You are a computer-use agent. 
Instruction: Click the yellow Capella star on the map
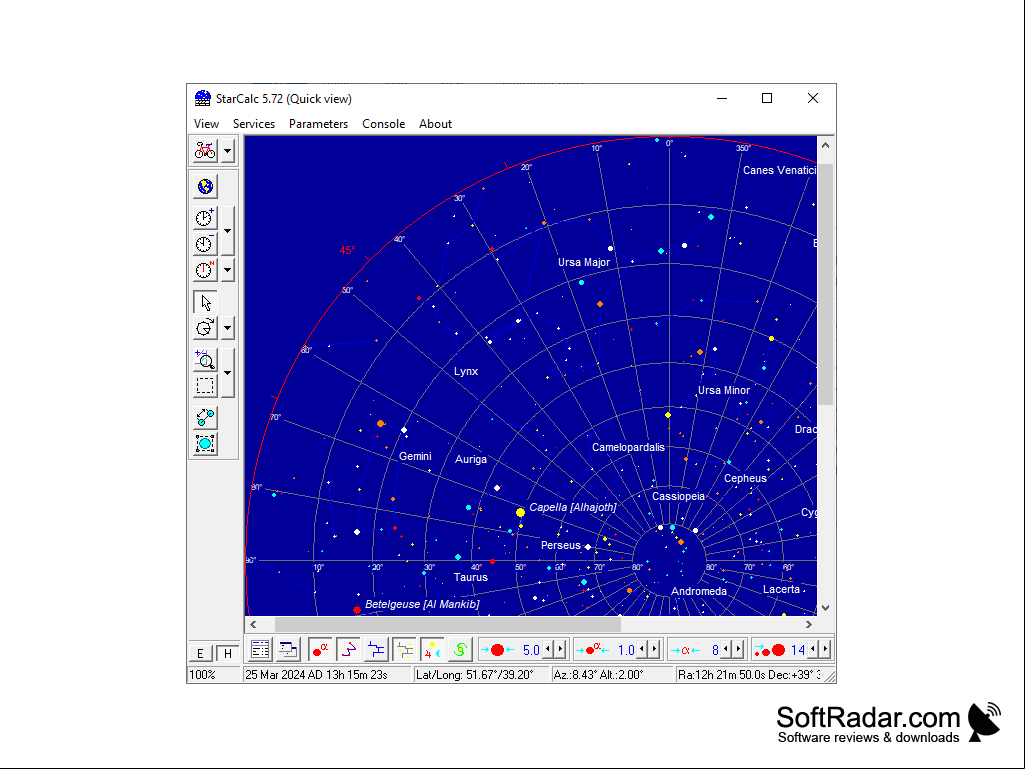tap(520, 512)
